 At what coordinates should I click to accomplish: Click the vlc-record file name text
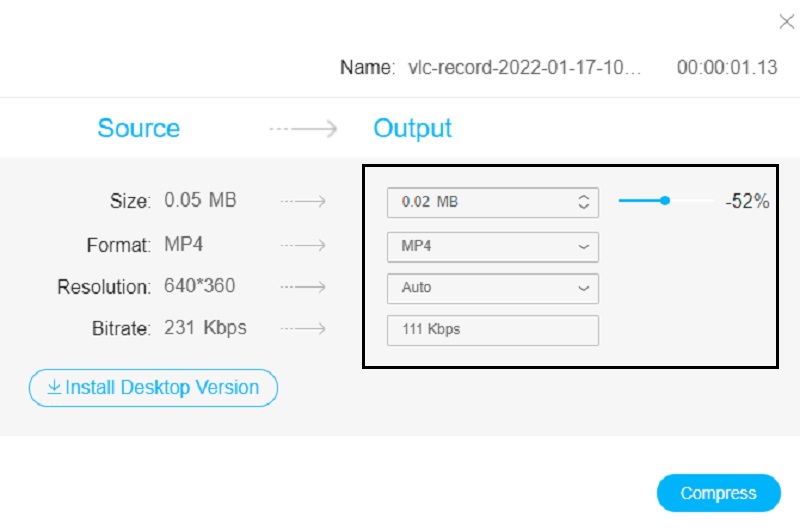pos(524,69)
